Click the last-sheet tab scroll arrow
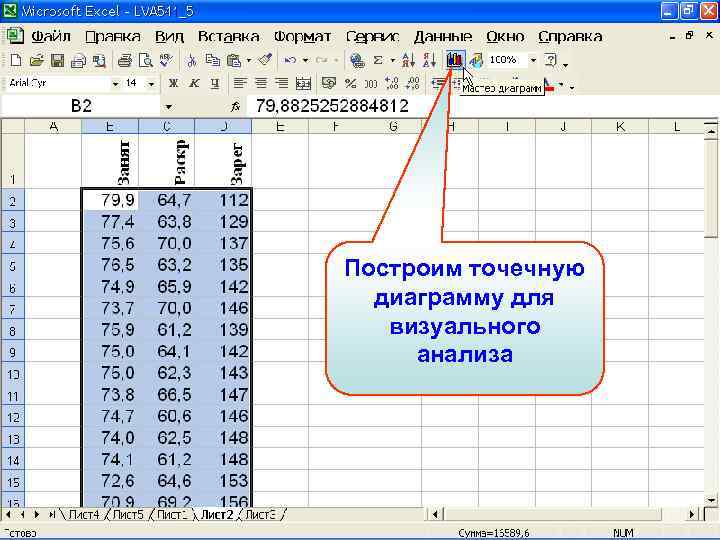Viewport: 720px width, 540px height. click(51, 515)
